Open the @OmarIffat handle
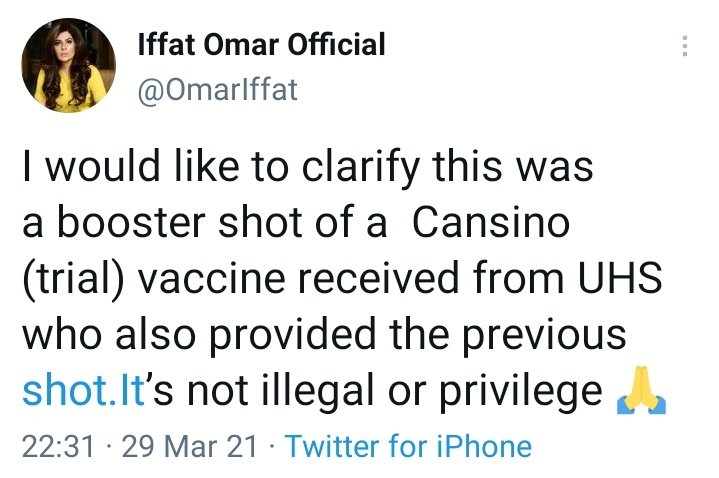719x478 pixels. [x=216, y=90]
